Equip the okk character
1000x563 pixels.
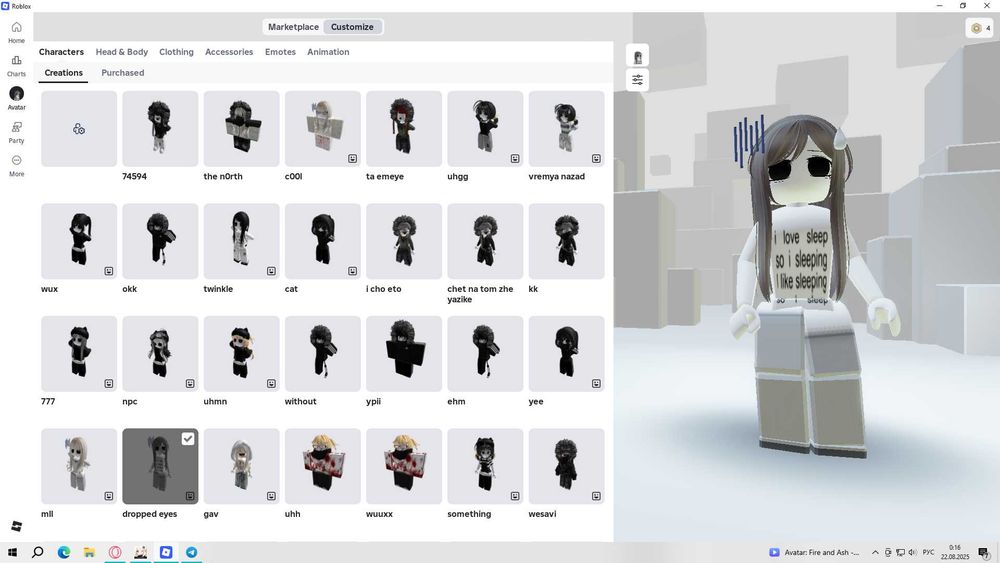(x=160, y=241)
